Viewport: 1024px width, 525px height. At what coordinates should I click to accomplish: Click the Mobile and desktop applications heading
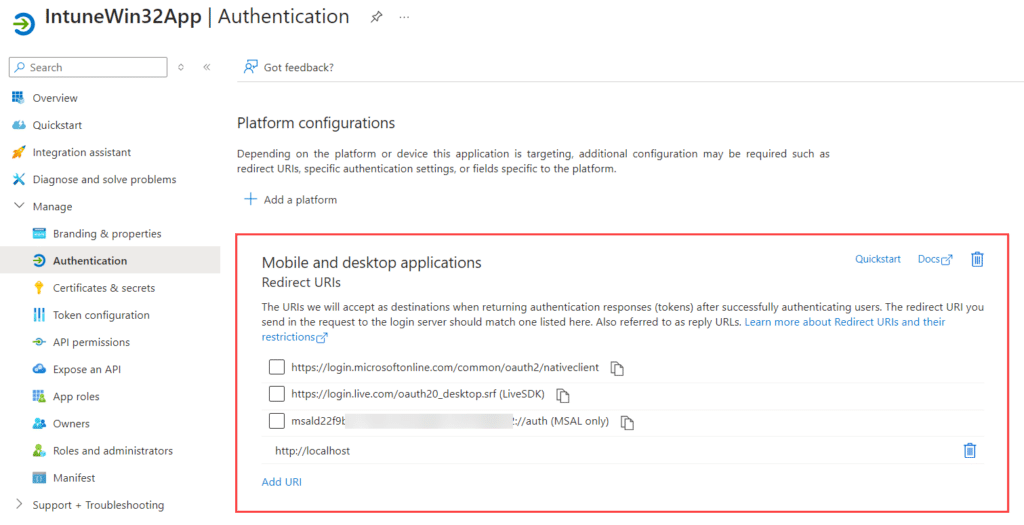coord(372,262)
